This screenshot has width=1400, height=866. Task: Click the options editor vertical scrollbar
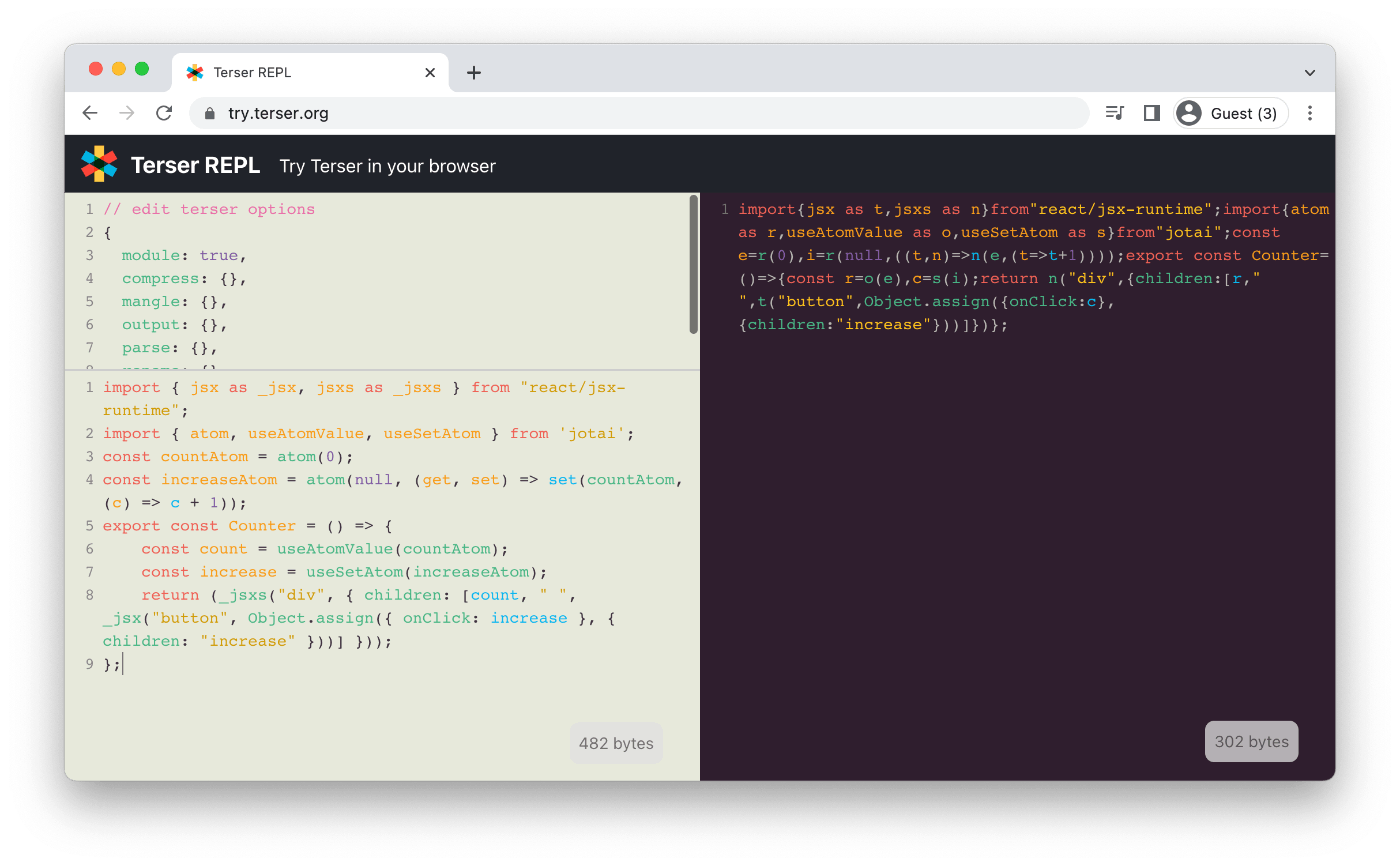pos(694,264)
